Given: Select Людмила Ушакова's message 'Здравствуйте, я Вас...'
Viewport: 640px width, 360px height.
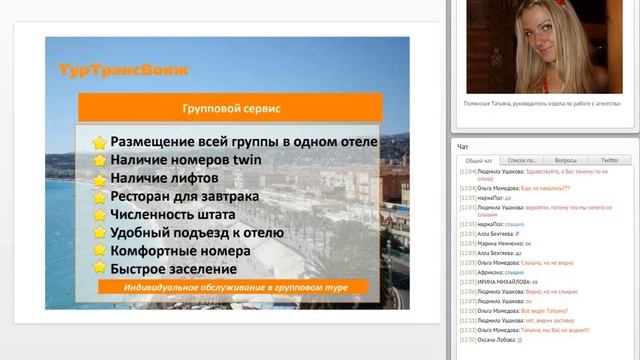Looking at the screenshot, I should click(534, 175).
